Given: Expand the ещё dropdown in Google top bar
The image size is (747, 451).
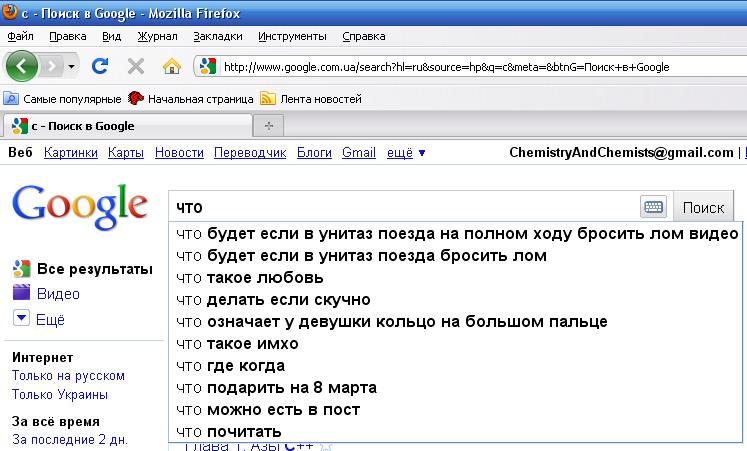Looking at the screenshot, I should point(407,153).
